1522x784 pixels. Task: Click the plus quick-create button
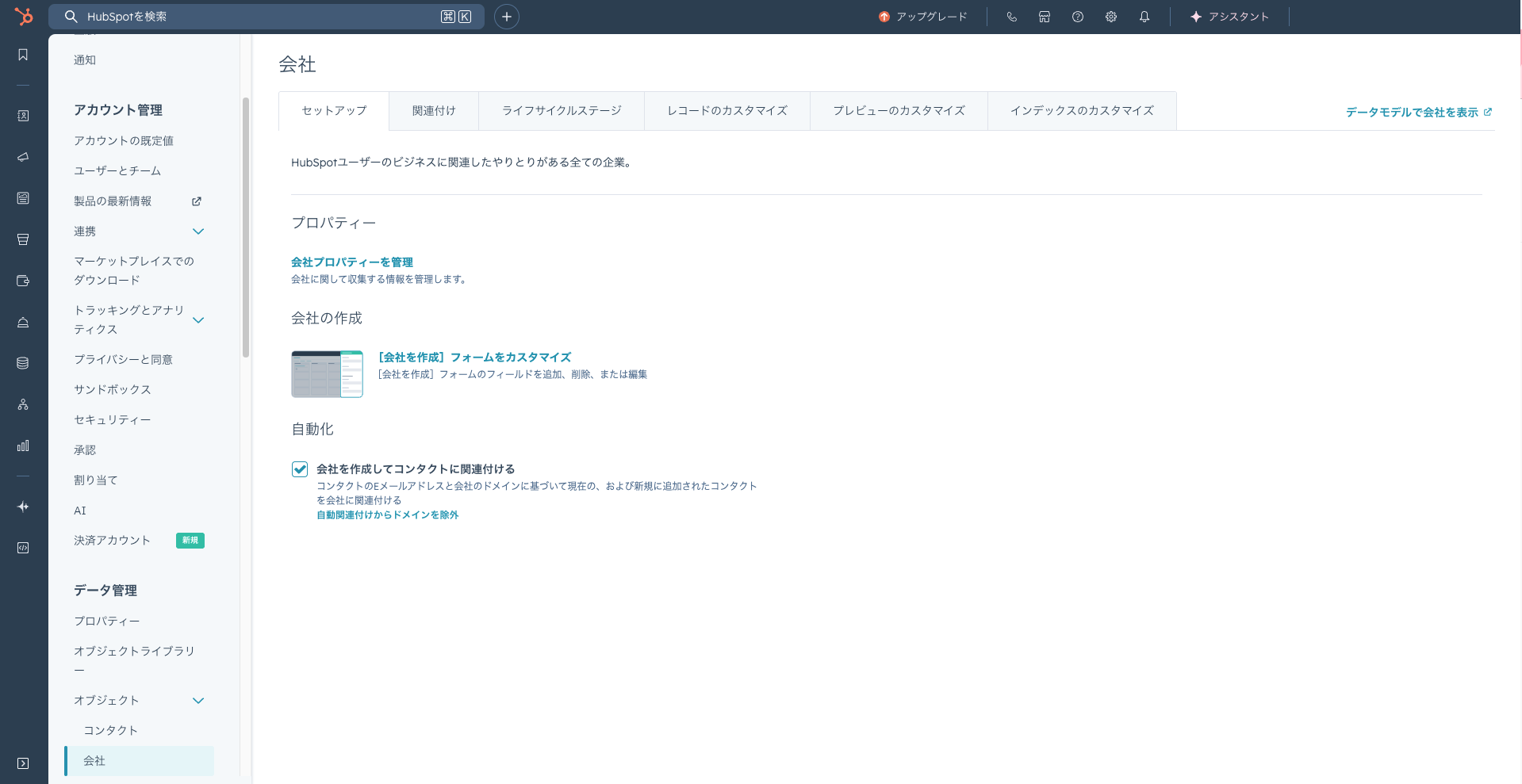[507, 17]
